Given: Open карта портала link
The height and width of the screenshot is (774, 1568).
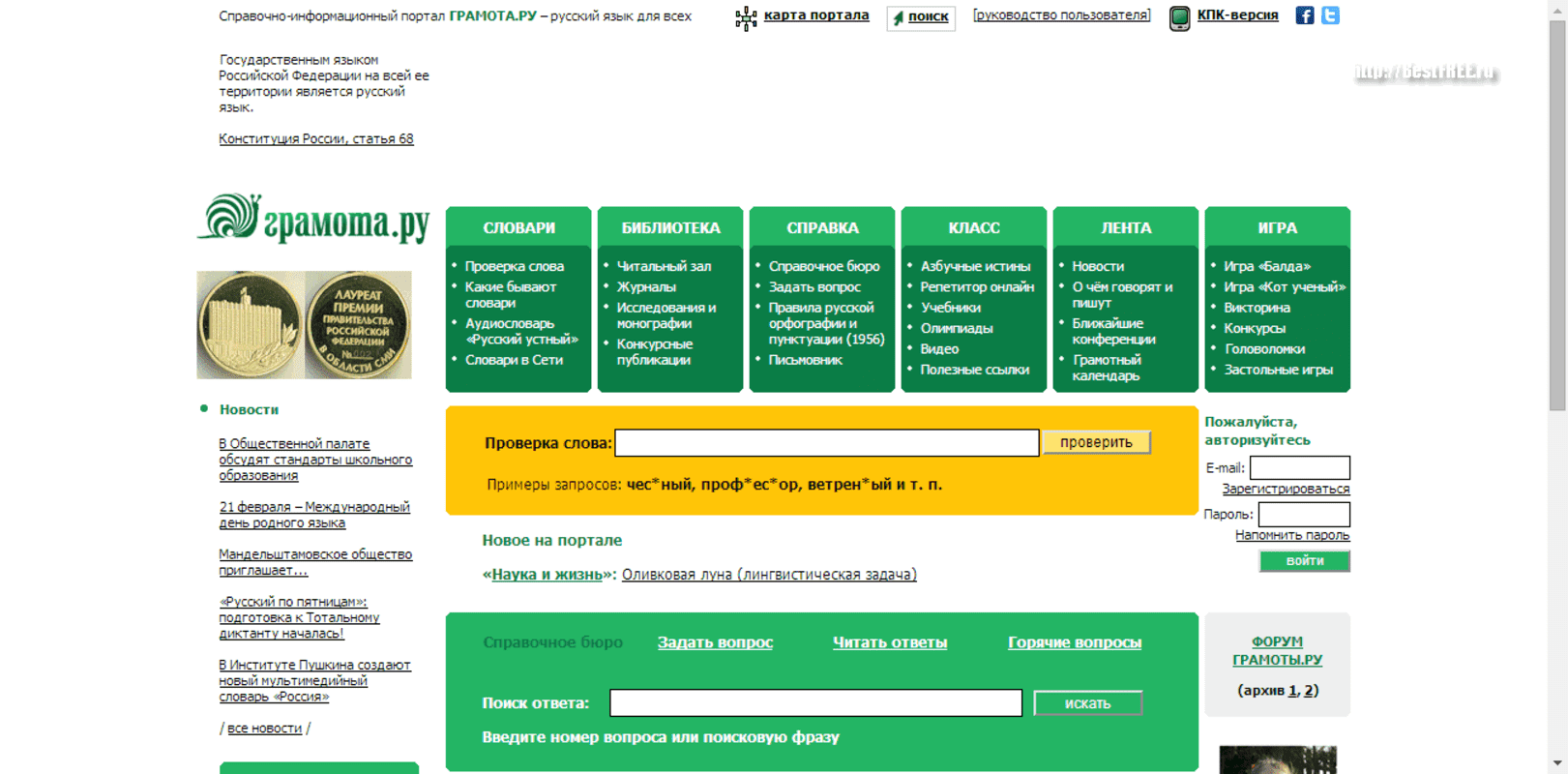Looking at the screenshot, I should tap(816, 15).
